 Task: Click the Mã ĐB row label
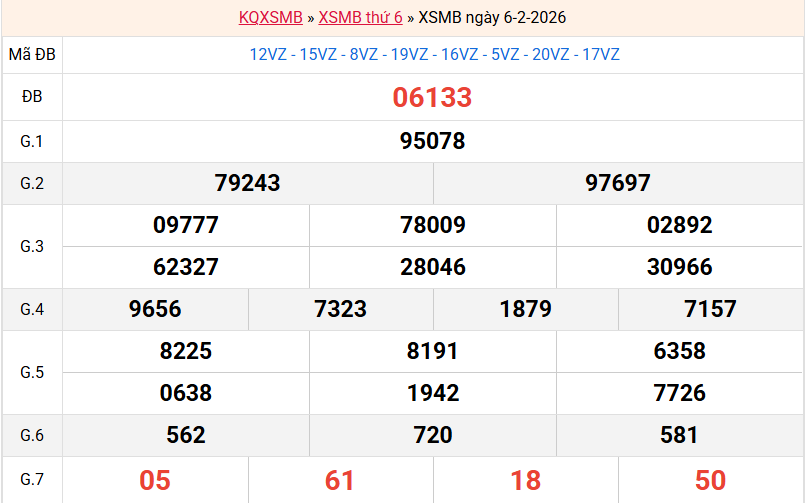click(x=32, y=55)
